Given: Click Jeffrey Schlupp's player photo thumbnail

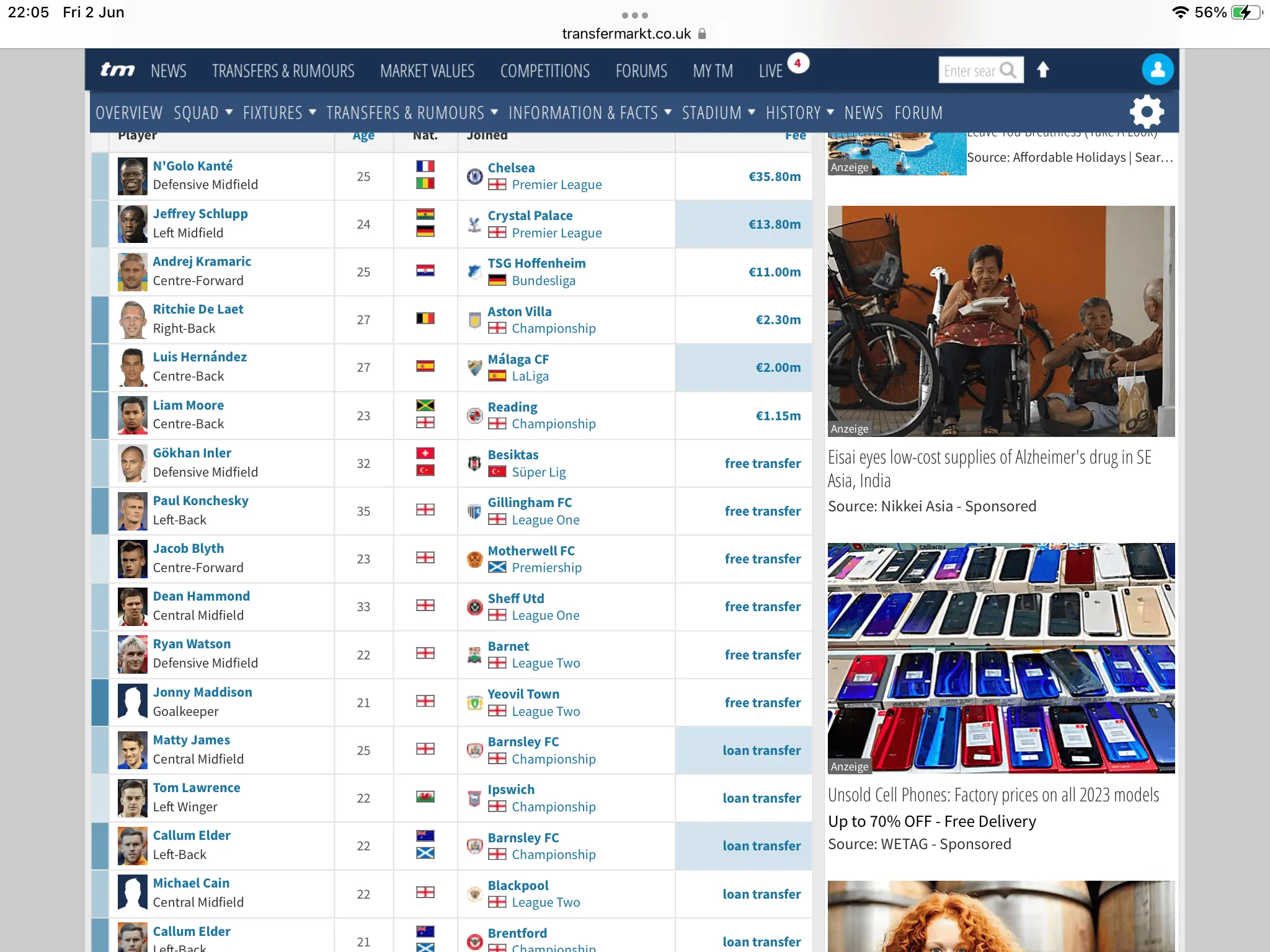Looking at the screenshot, I should (x=133, y=224).
